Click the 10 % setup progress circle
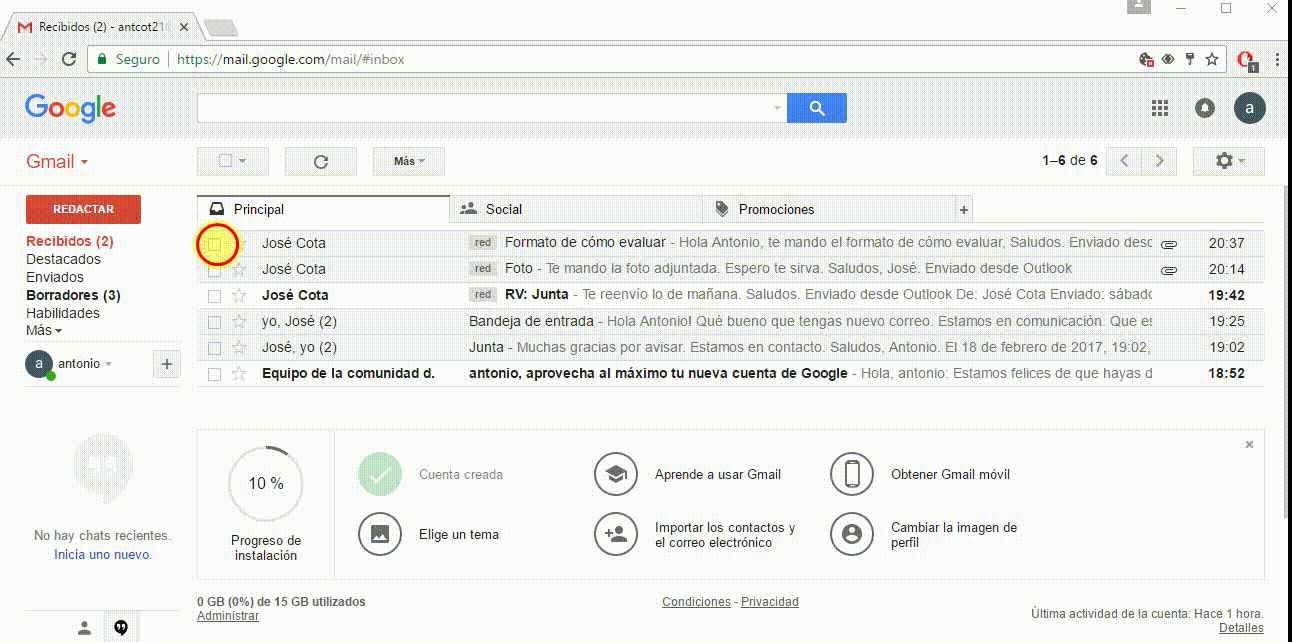Screen dimensions: 1292x642 [x=266, y=484]
